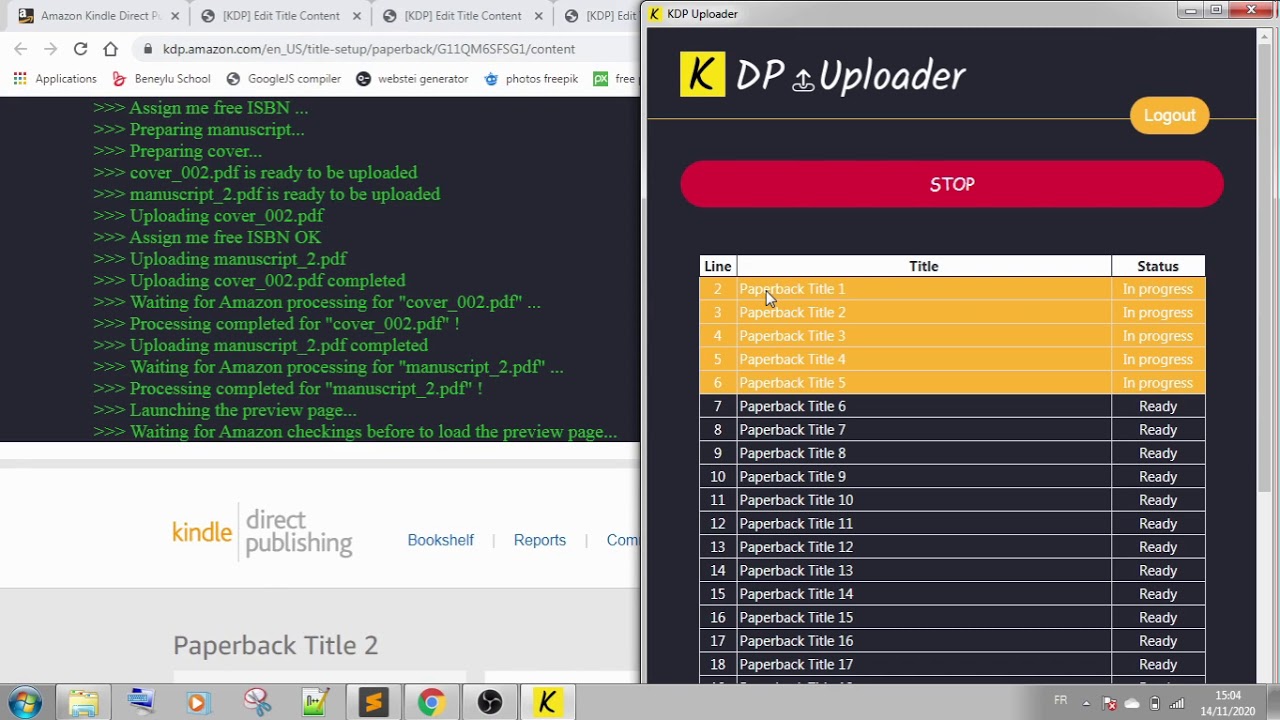The width and height of the screenshot is (1280, 720).
Task: Go back in the Chrome browser
Action: click(21, 48)
